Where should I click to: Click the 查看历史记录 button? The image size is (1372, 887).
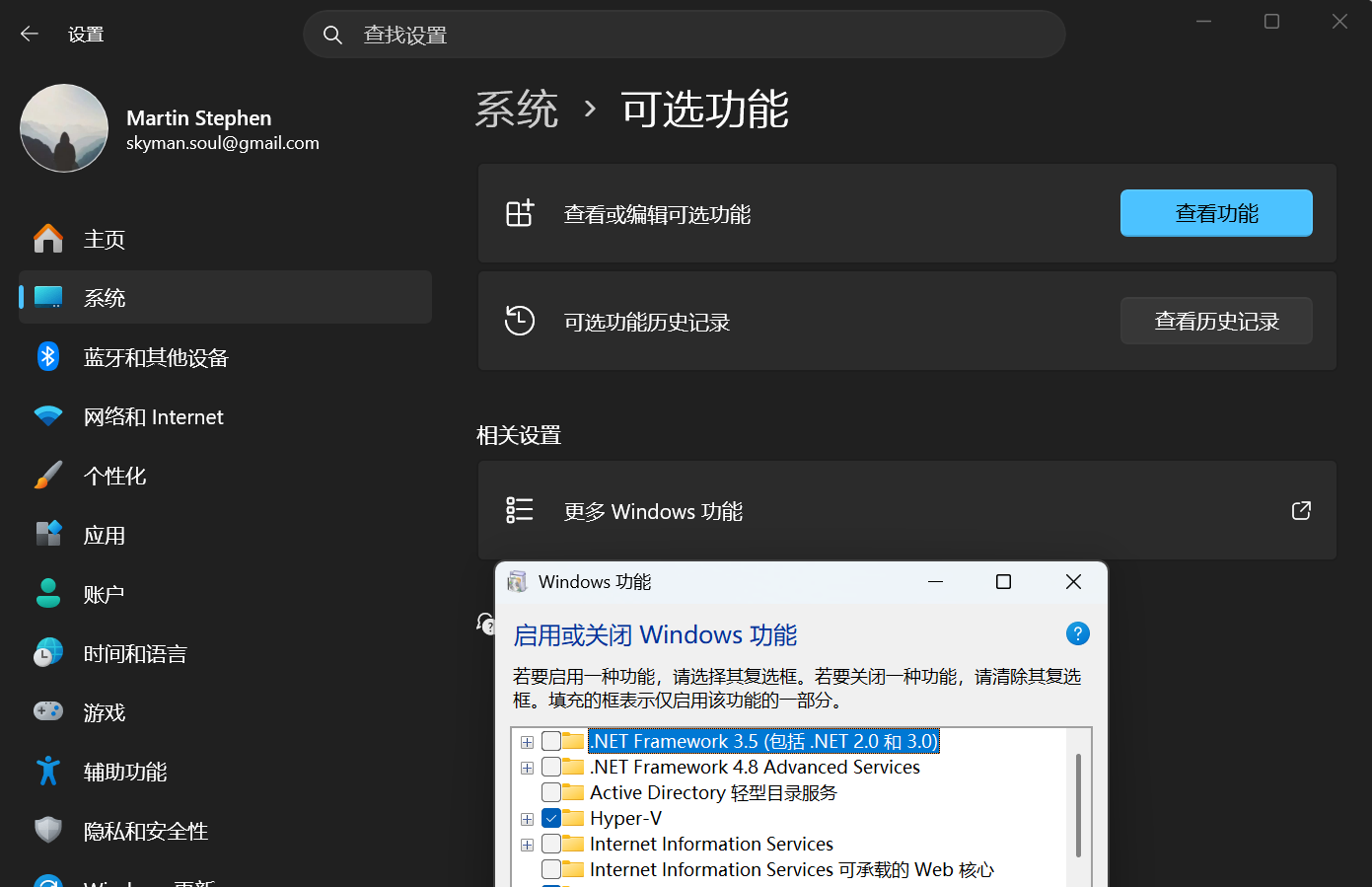coord(1216,321)
